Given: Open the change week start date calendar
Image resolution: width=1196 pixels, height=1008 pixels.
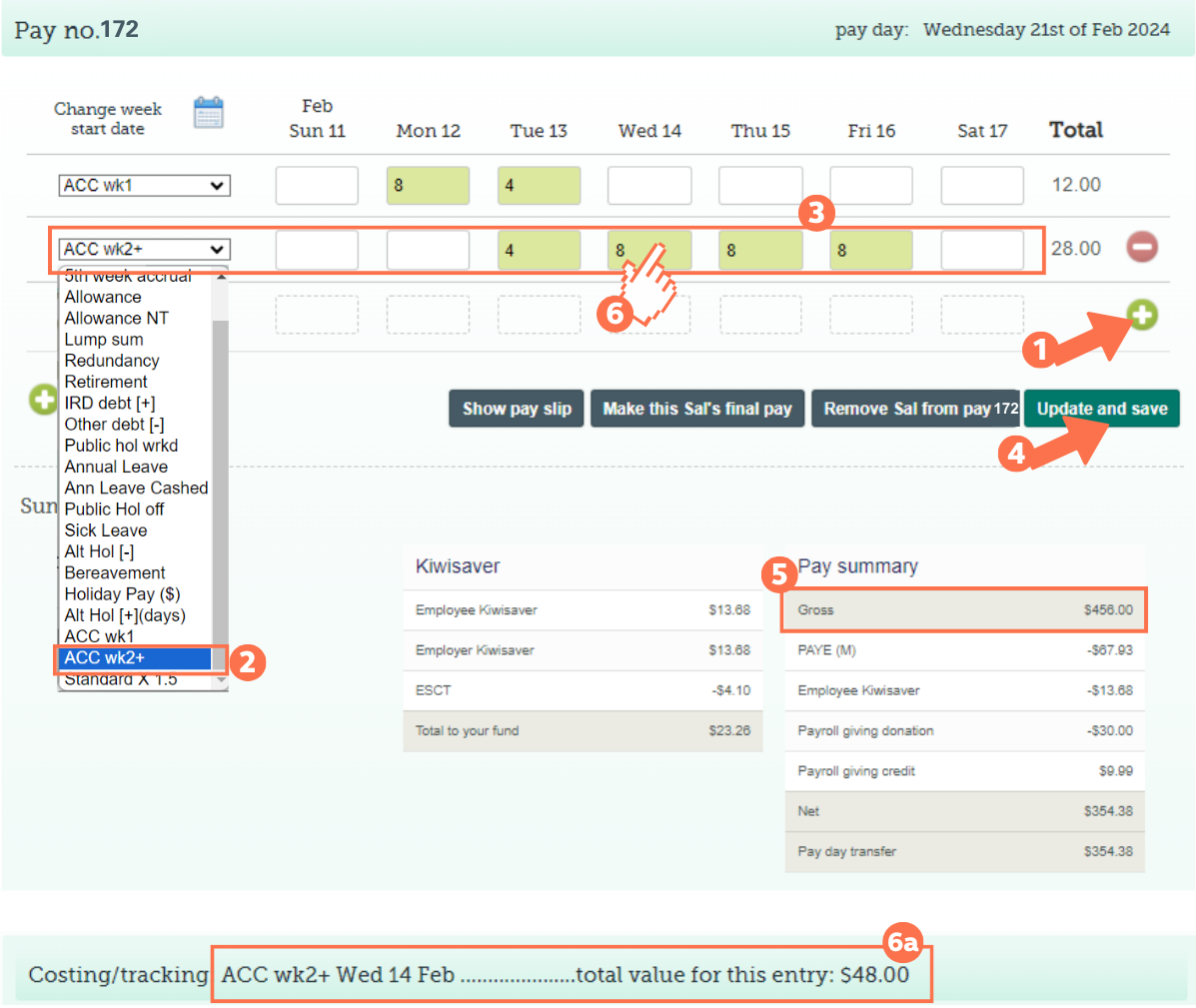Looking at the screenshot, I should 208,114.
